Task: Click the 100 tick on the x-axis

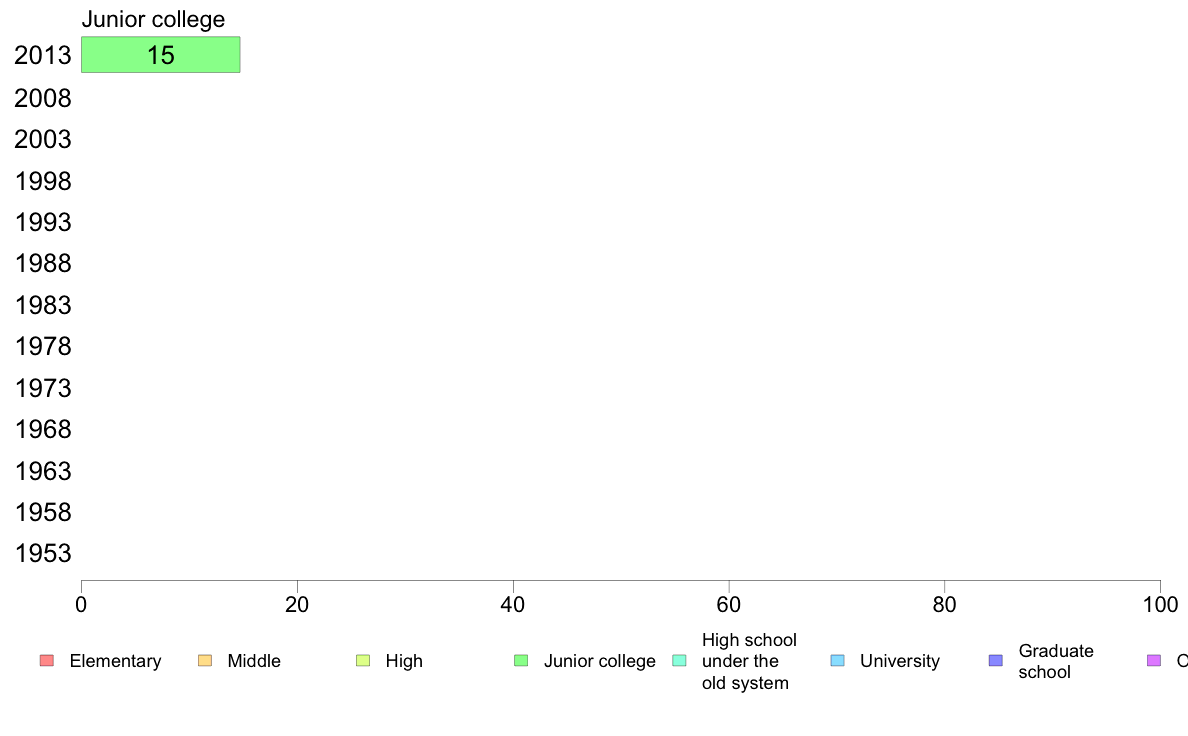Action: coord(1159,604)
